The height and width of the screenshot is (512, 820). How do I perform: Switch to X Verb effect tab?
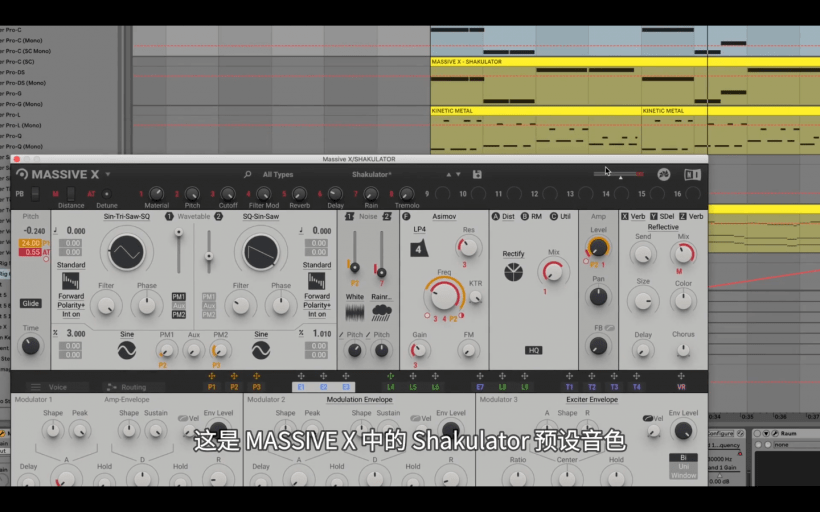pos(632,217)
